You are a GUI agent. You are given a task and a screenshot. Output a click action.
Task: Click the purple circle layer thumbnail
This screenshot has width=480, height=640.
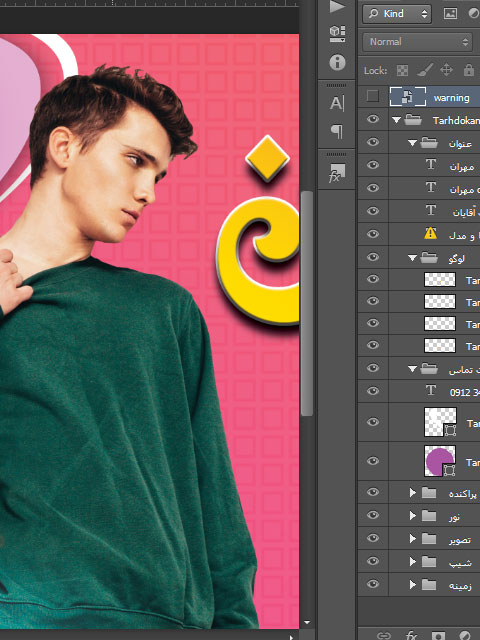coord(440,461)
